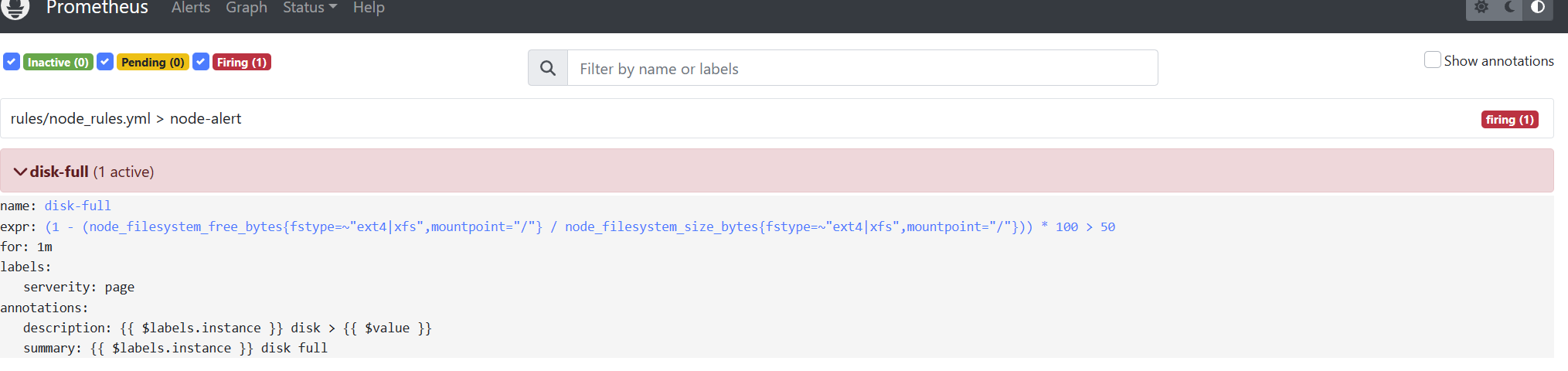Image resolution: width=1568 pixels, height=371 pixels.
Task: Select the dark theme moon icon
Action: [x=1509, y=8]
